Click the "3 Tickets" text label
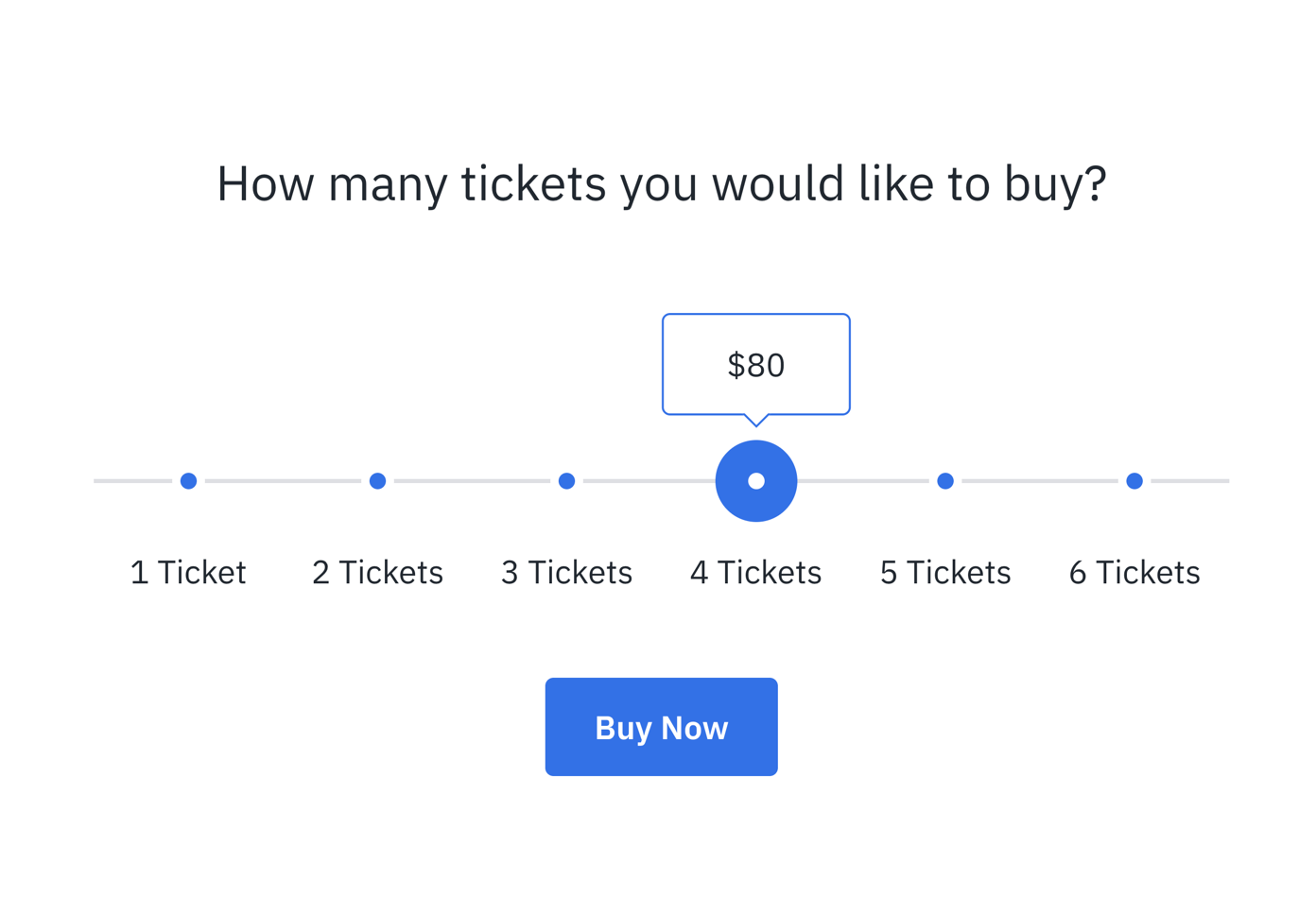This screenshot has width=1316, height=898. click(566, 572)
